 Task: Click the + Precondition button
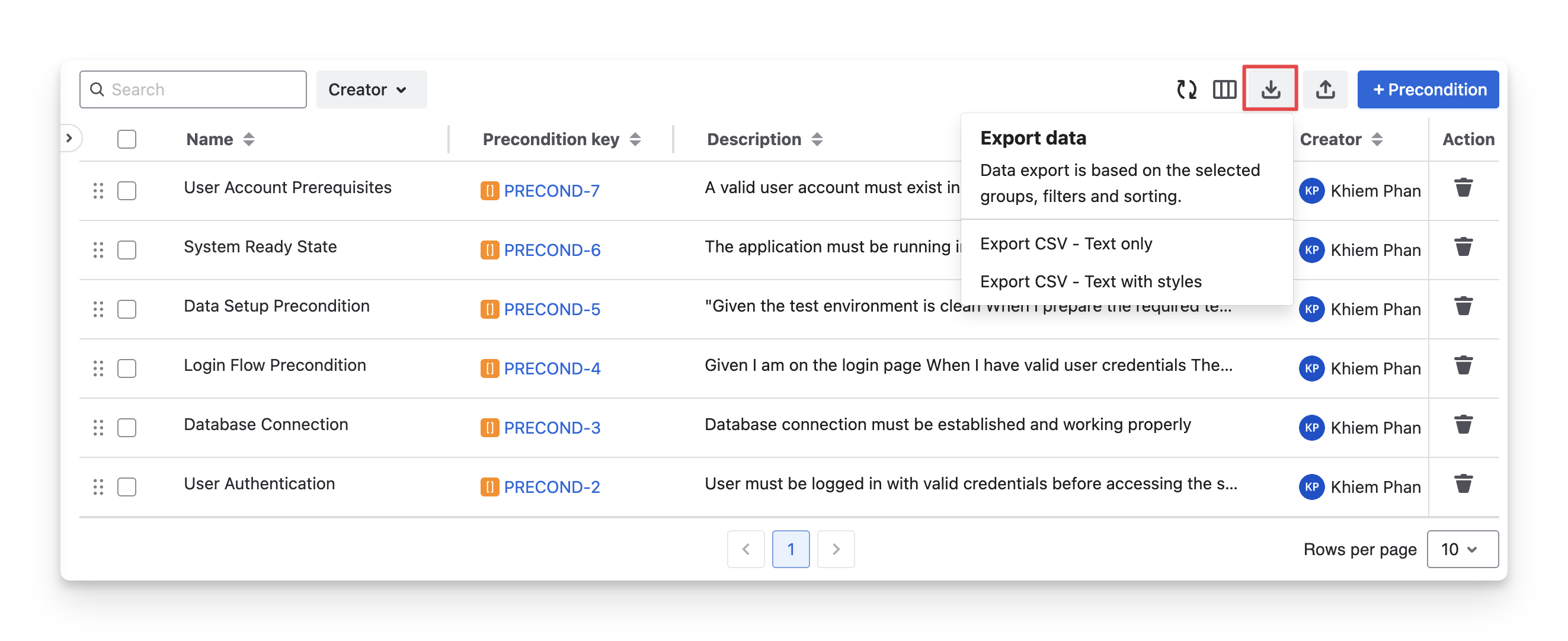pyautogui.click(x=1428, y=89)
